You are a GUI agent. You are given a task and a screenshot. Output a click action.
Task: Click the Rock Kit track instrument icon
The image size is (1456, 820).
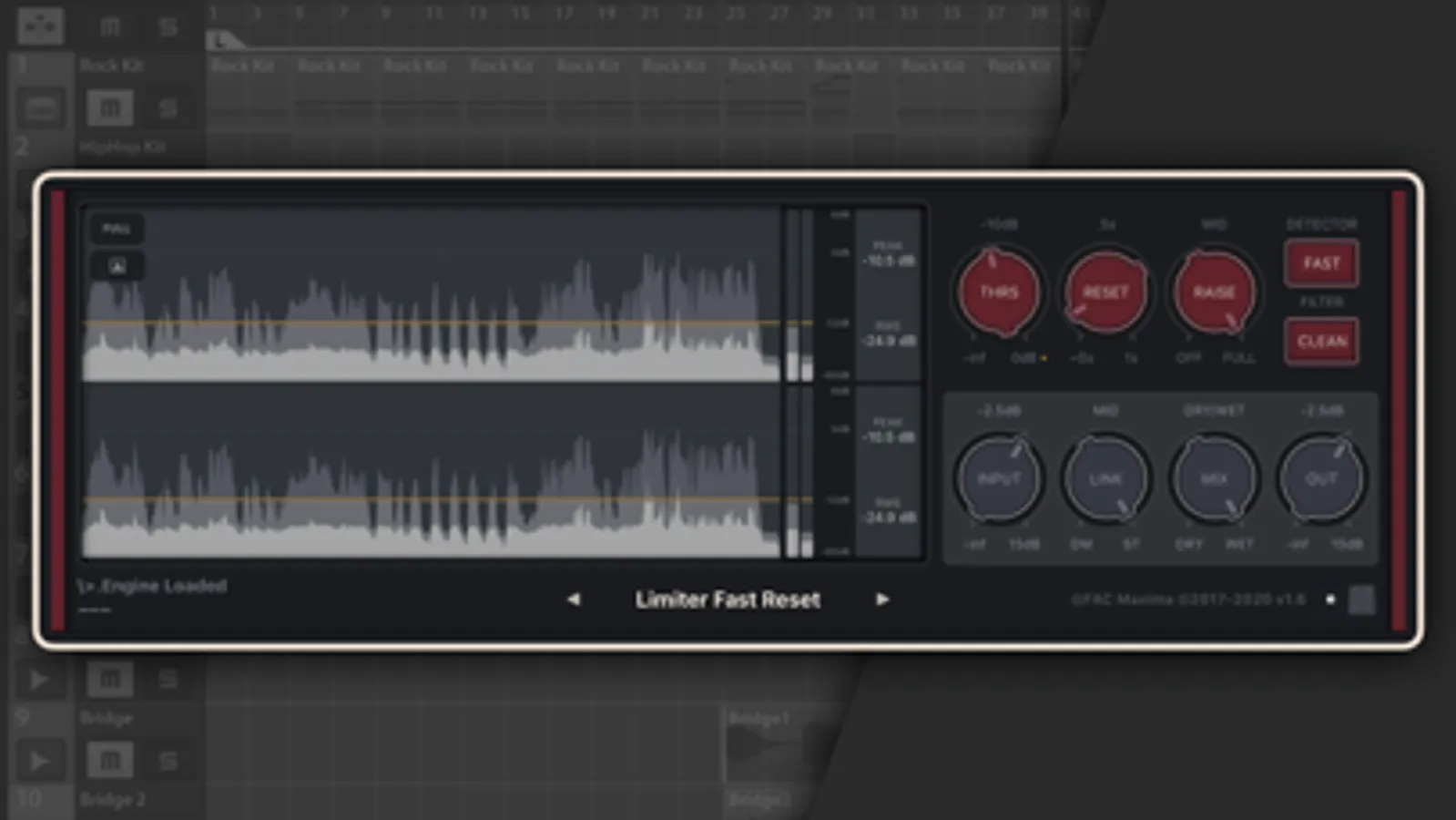click(x=41, y=108)
